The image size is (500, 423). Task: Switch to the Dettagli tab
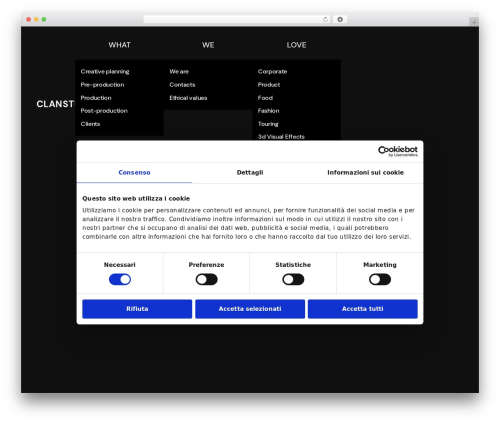(x=250, y=173)
